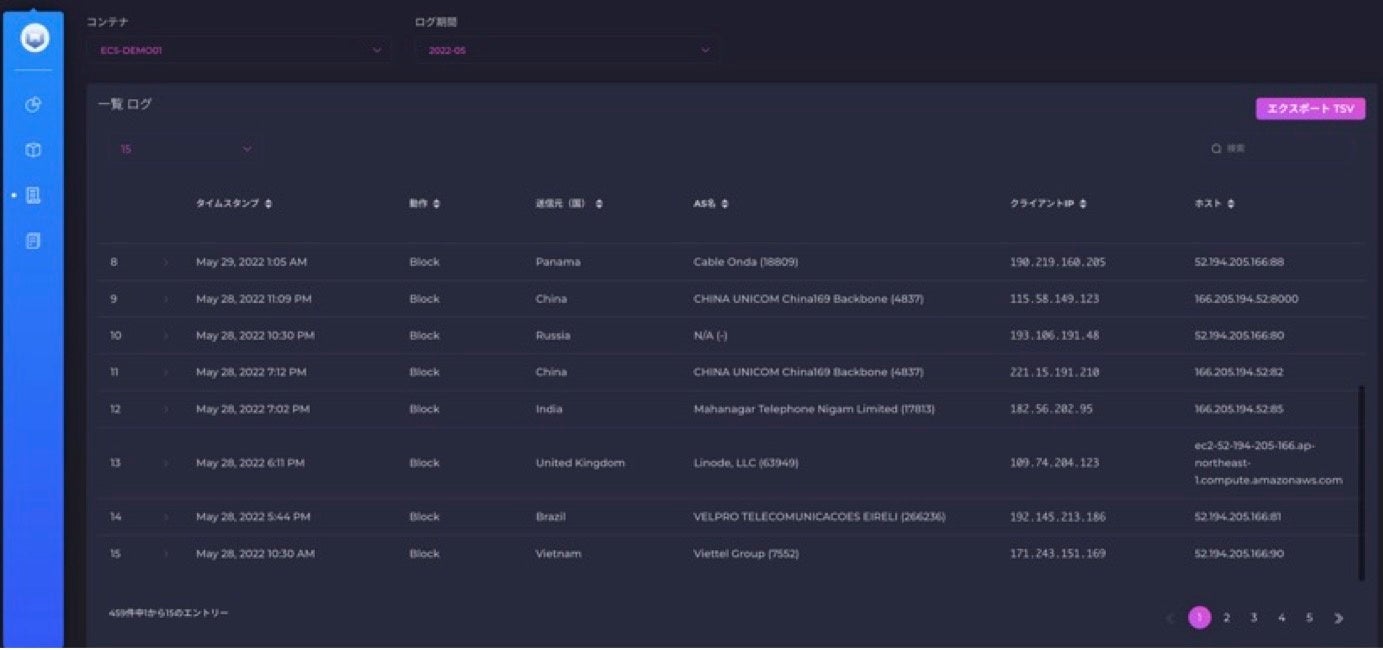Click host 52.194.205.166:88
Image resolution: width=1383 pixels, height=650 pixels.
point(1239,262)
